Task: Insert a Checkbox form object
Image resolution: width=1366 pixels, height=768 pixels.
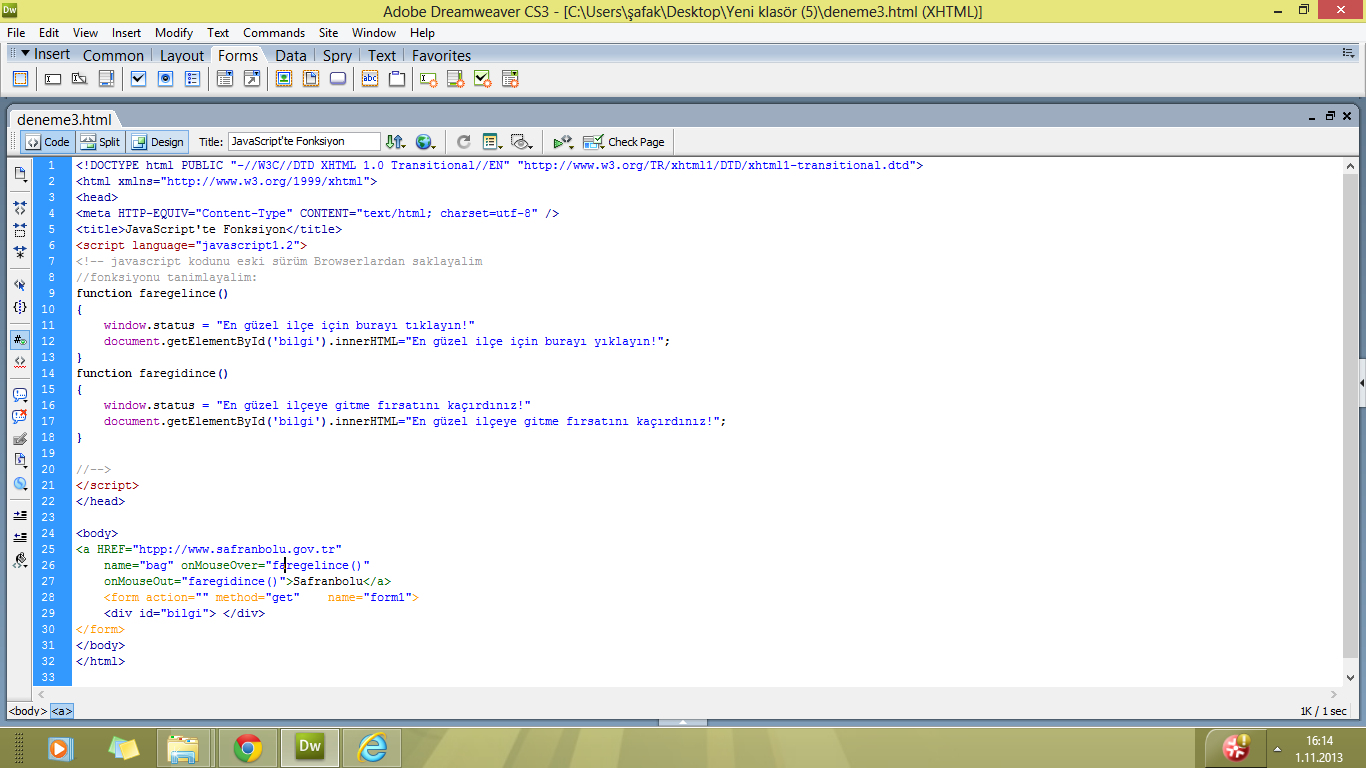Action: coord(139,78)
